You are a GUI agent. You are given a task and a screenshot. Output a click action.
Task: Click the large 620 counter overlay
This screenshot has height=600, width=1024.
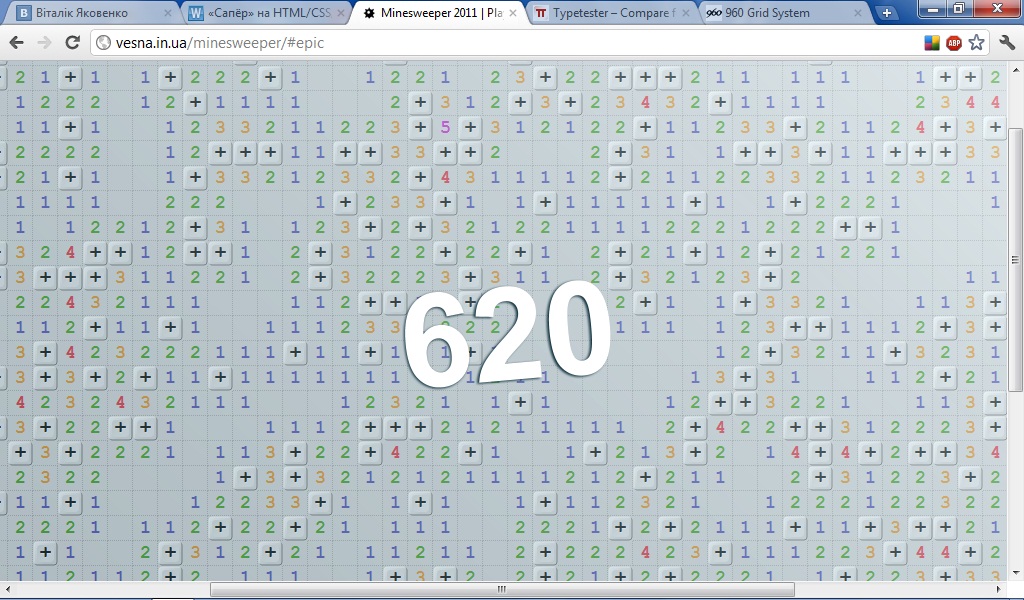[x=507, y=331]
